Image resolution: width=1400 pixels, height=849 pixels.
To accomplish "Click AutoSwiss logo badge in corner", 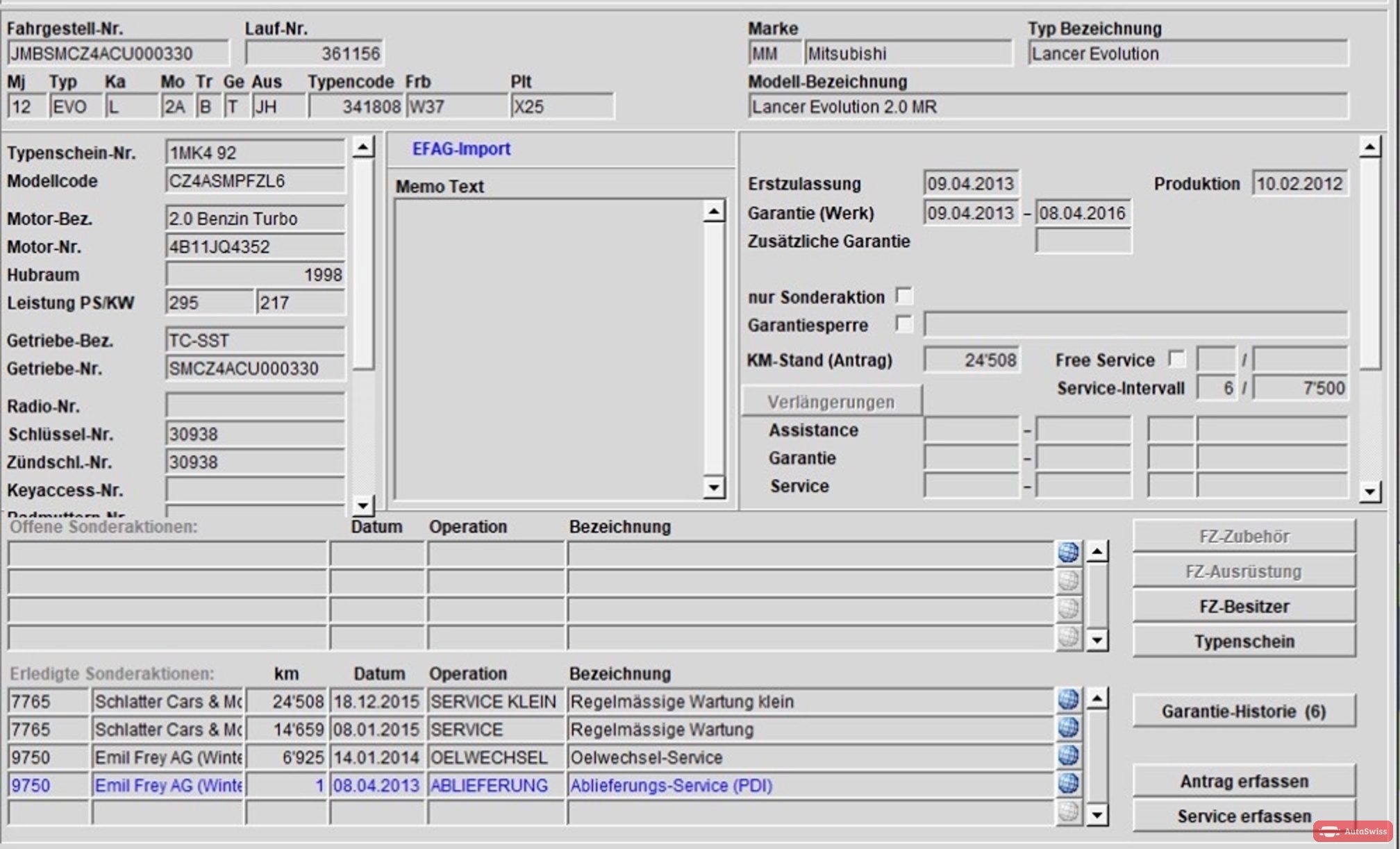I will pyautogui.click(x=1353, y=831).
